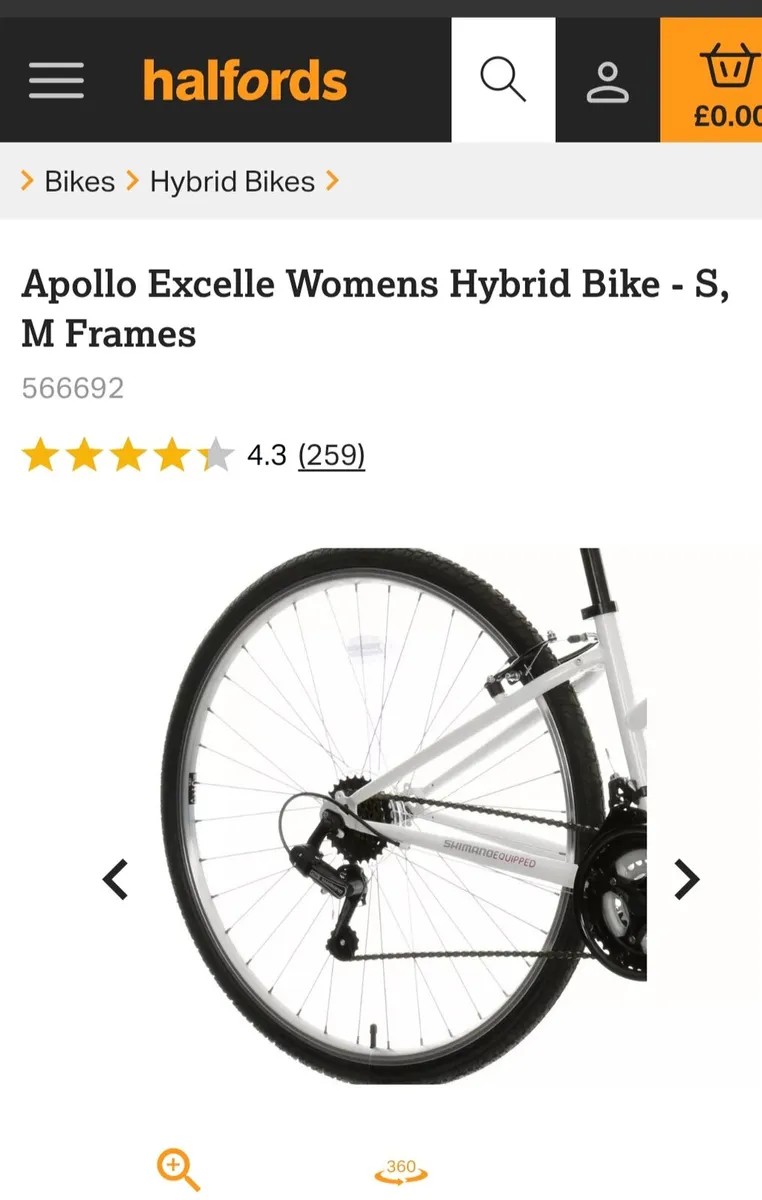Click the 4.3 rating score
This screenshot has height=1200, width=762.
(267, 456)
